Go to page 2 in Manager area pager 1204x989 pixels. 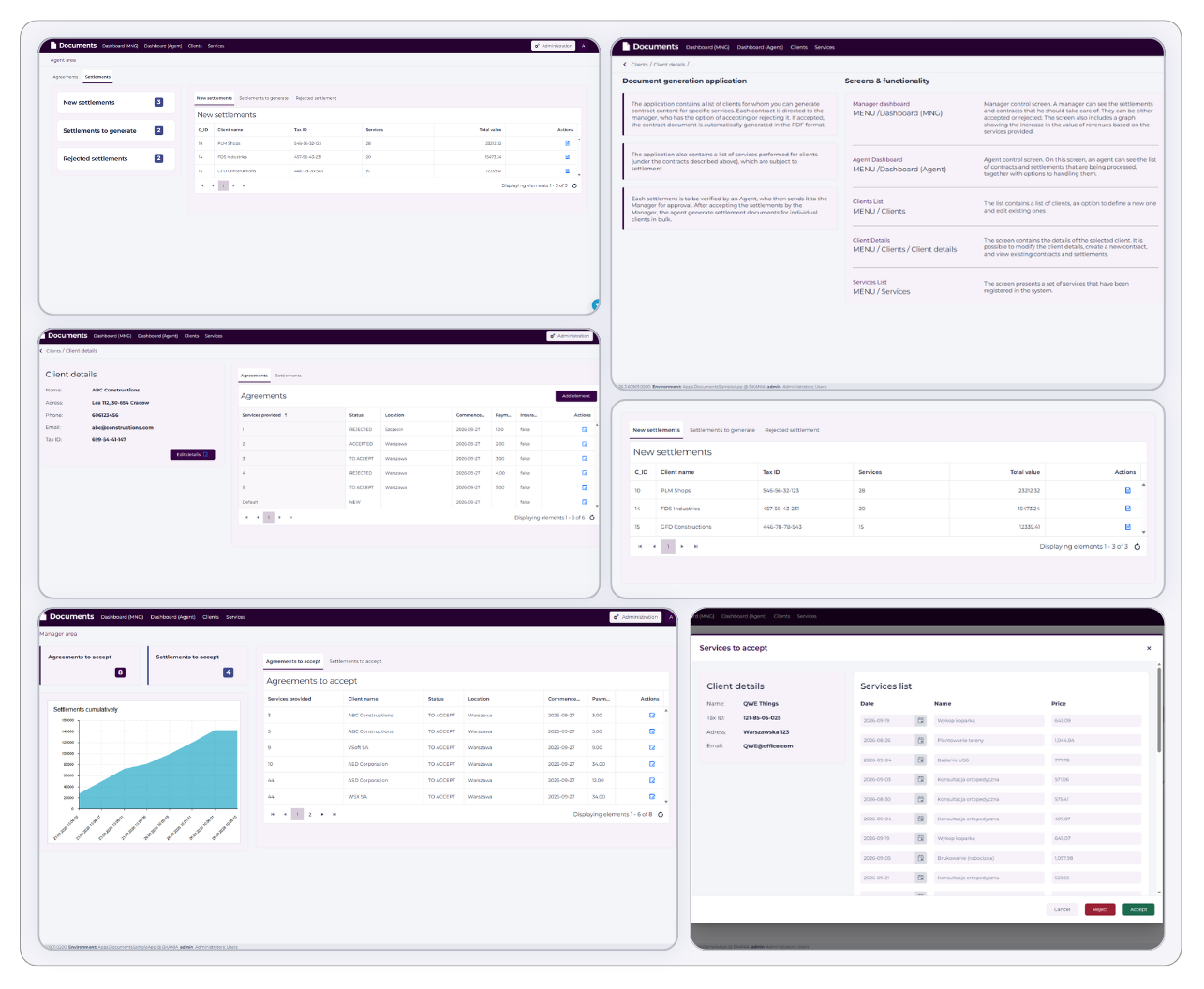tap(310, 814)
